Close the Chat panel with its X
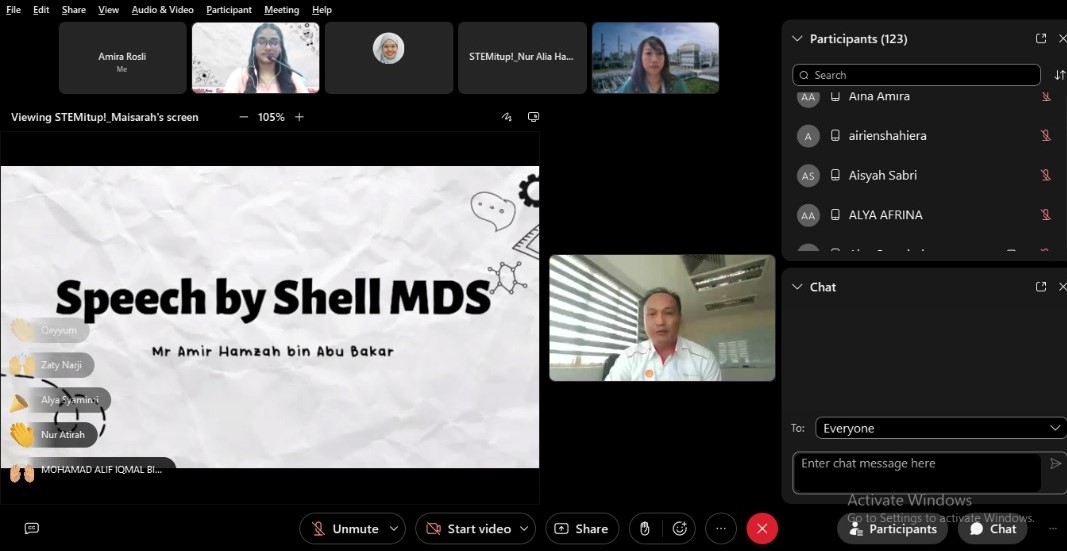 (1062, 286)
